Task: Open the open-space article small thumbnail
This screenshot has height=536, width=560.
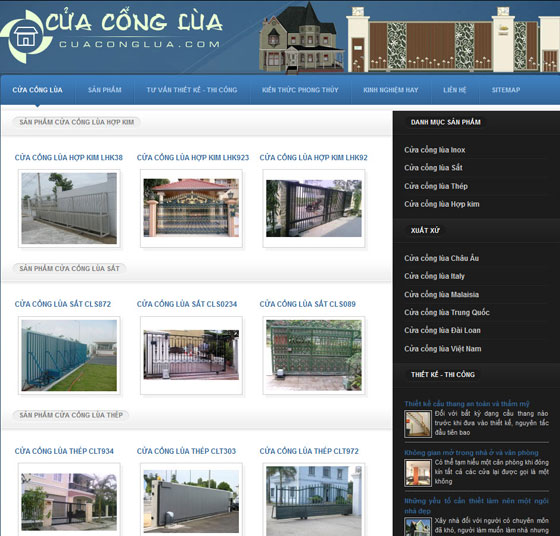Action: tap(418, 473)
